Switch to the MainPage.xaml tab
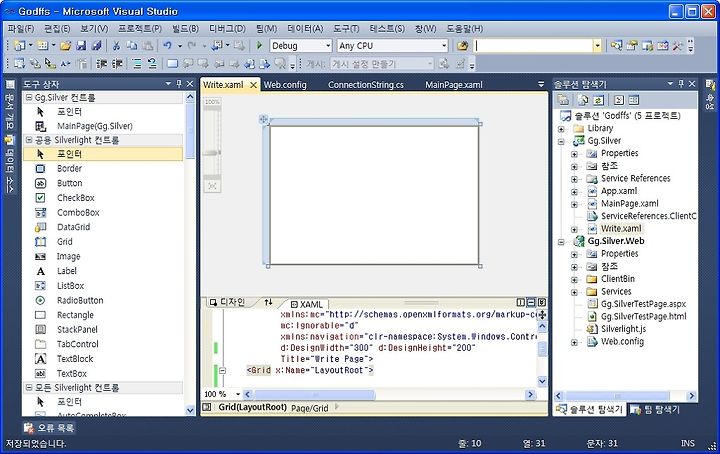The width and height of the screenshot is (720, 454). [x=454, y=84]
